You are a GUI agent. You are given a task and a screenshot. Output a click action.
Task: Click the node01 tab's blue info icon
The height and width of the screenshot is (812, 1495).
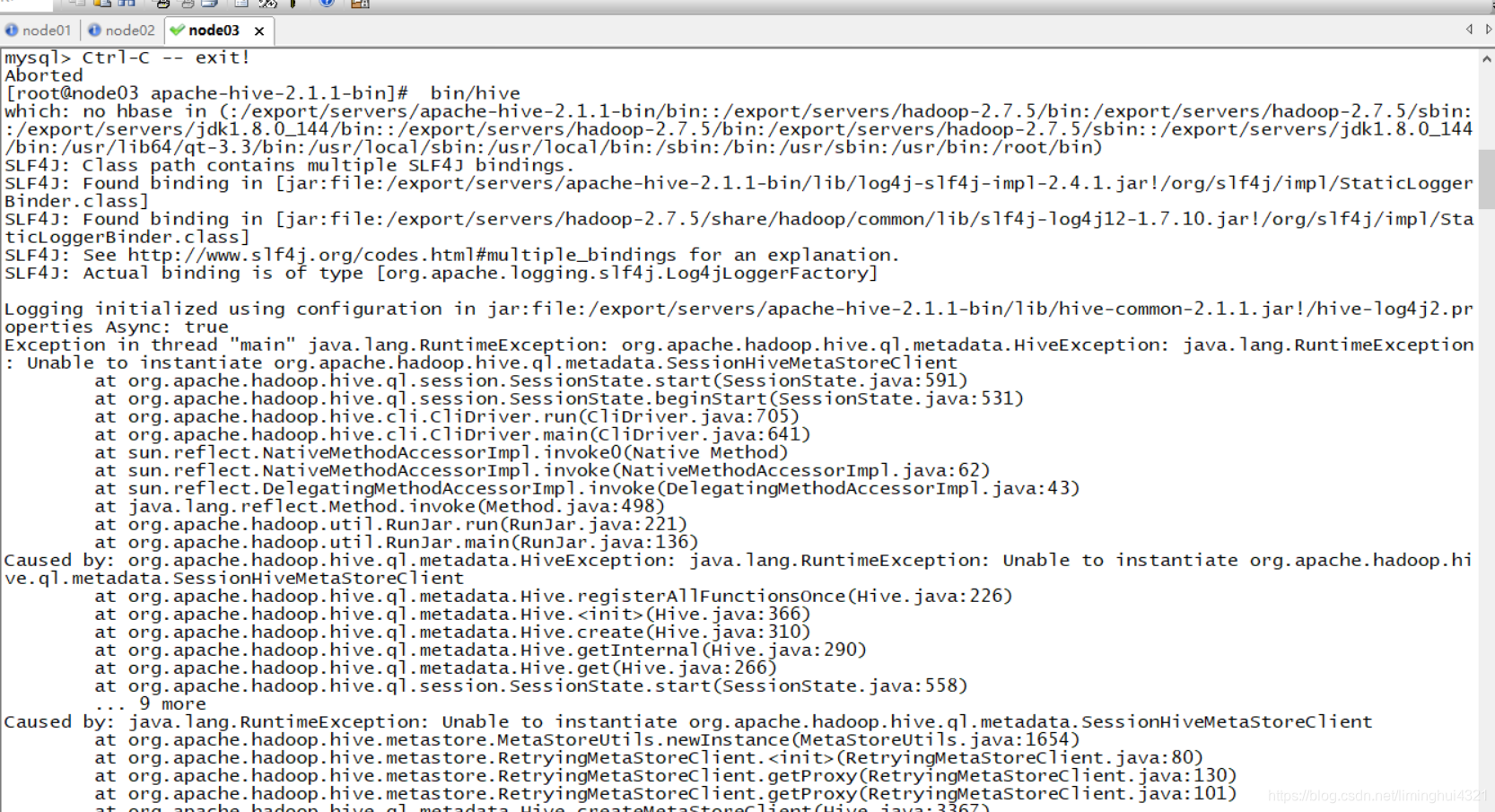pos(12,30)
